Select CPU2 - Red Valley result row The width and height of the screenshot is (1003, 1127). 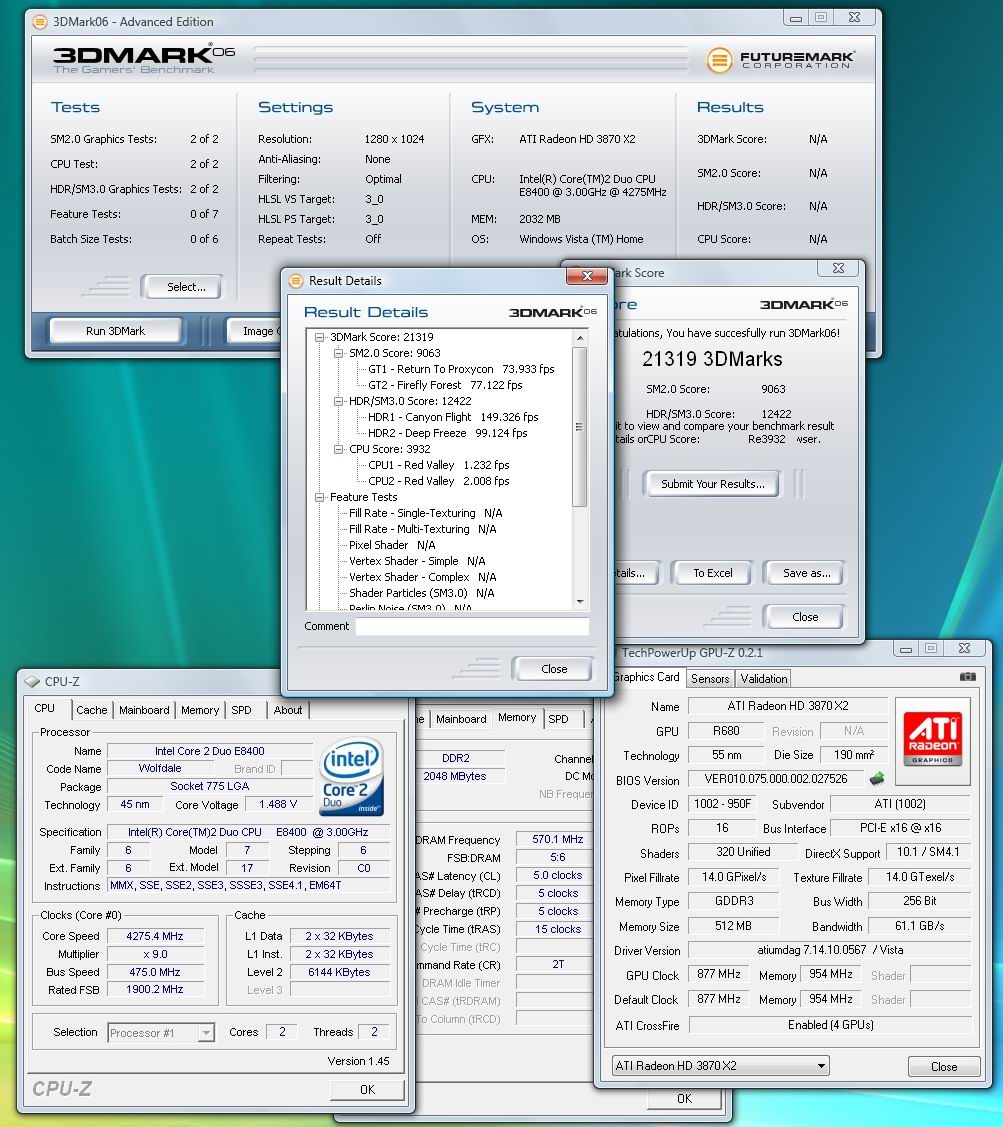pos(439,481)
